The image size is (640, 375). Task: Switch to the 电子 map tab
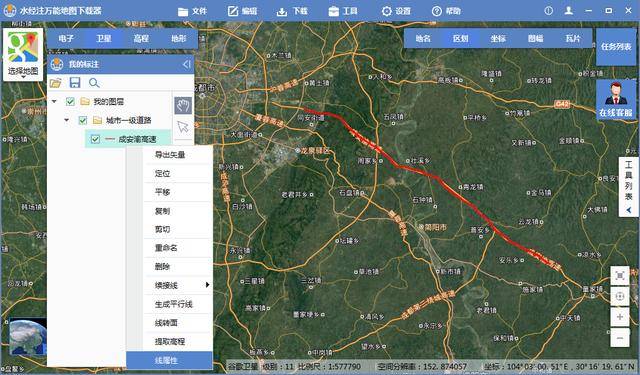[66, 38]
